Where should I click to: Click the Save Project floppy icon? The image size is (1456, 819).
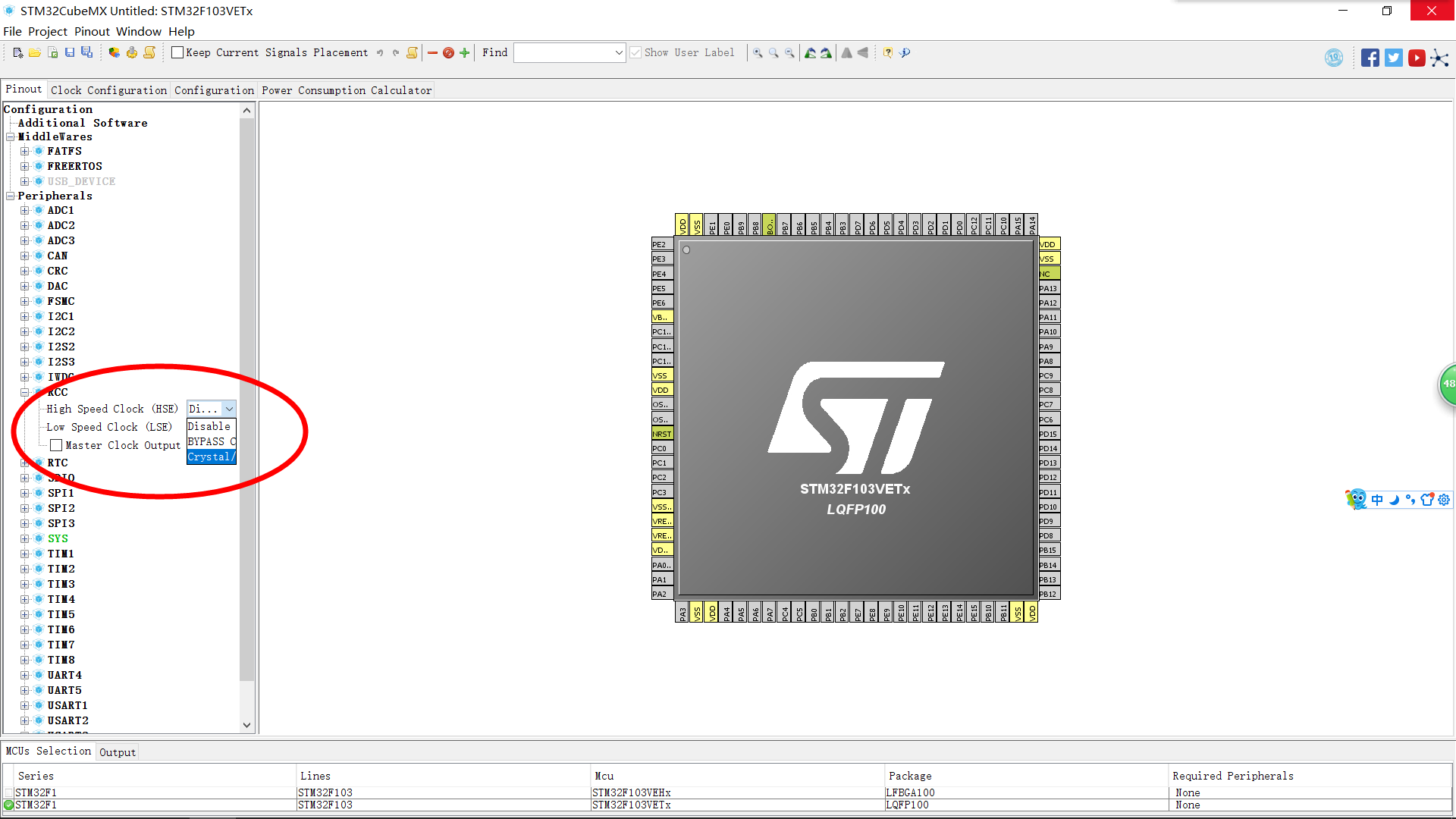tap(70, 53)
